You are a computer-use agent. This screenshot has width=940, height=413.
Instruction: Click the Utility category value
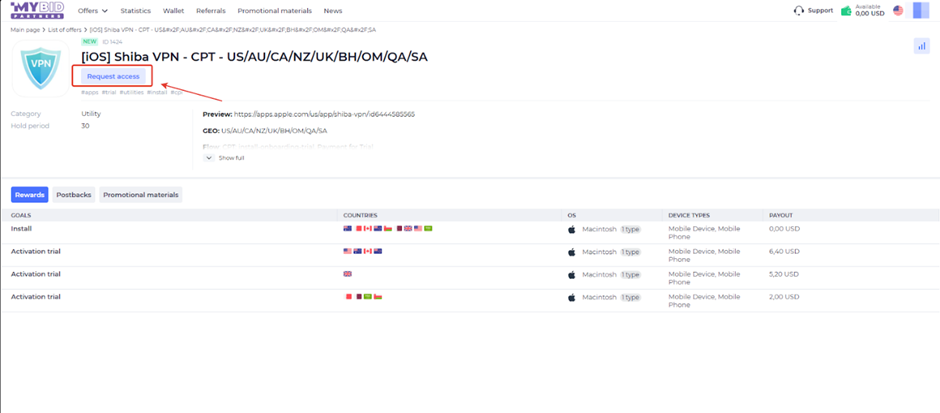click(x=91, y=113)
